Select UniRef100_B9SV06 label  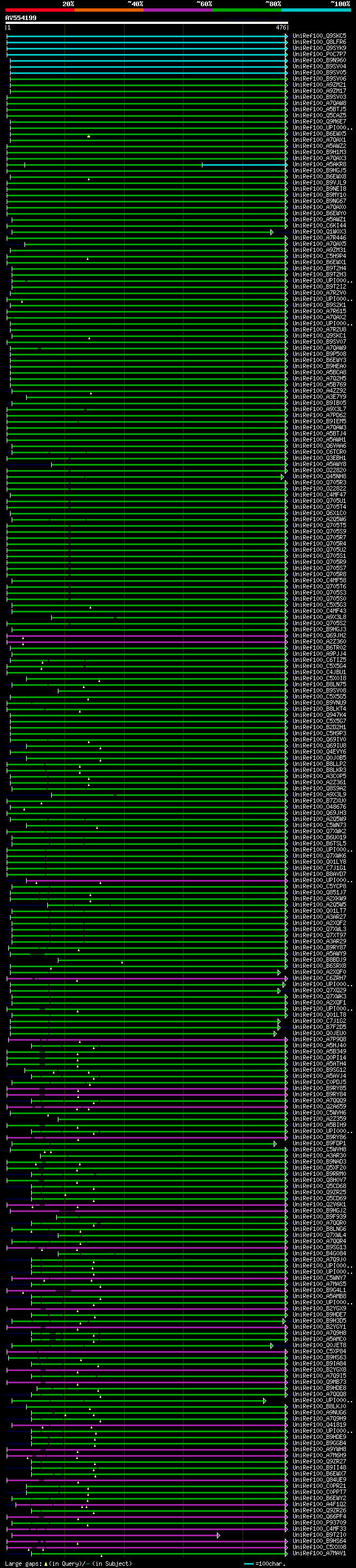(x=319, y=78)
